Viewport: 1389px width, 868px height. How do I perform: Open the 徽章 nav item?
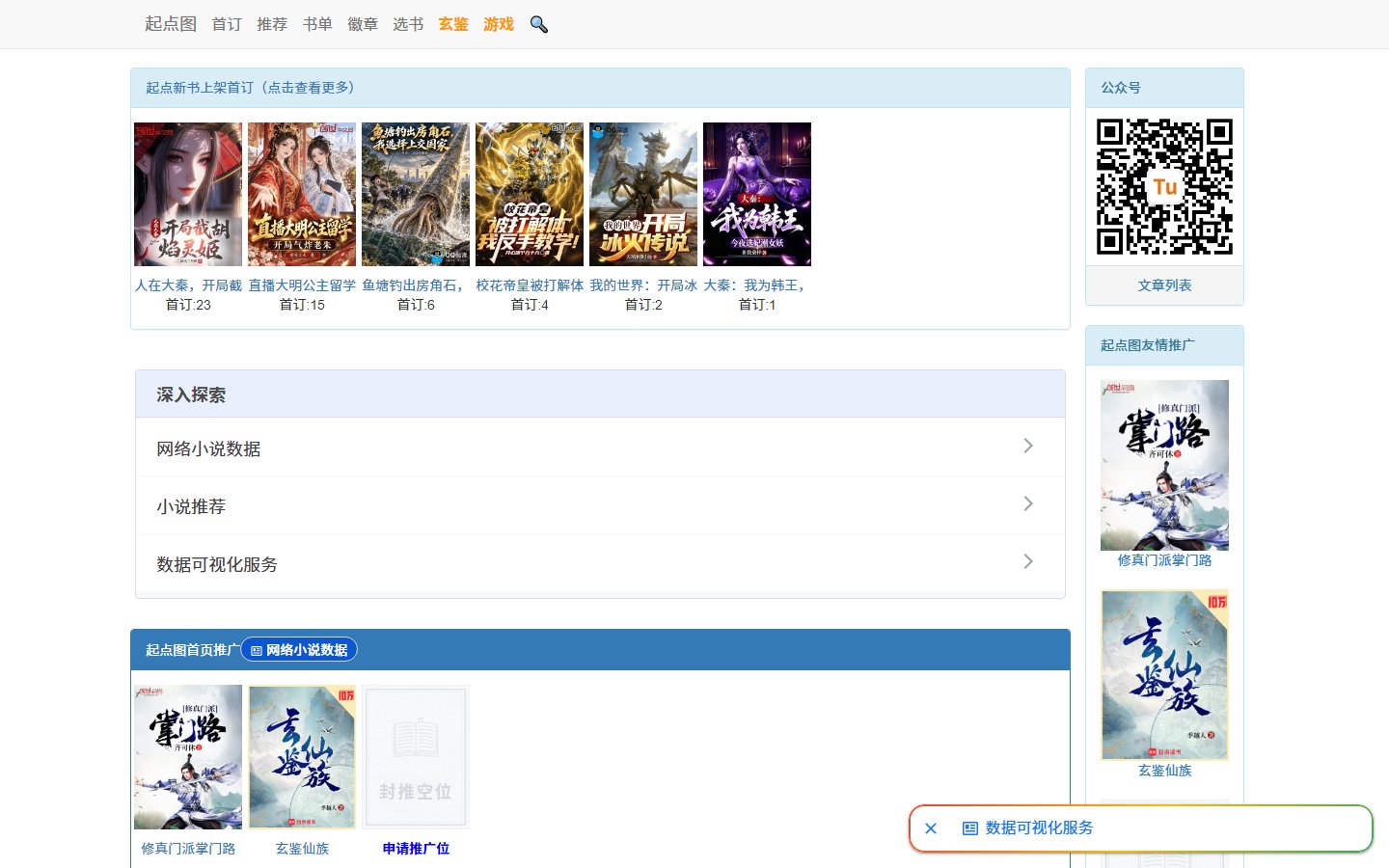(363, 24)
